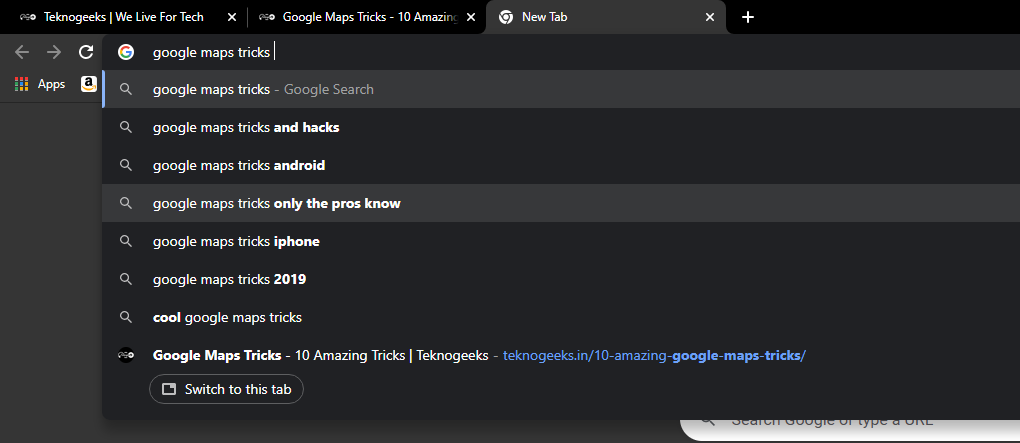The height and width of the screenshot is (443, 1020).
Task: Choose 'google maps tricks iphone' suggestion
Action: pos(561,241)
